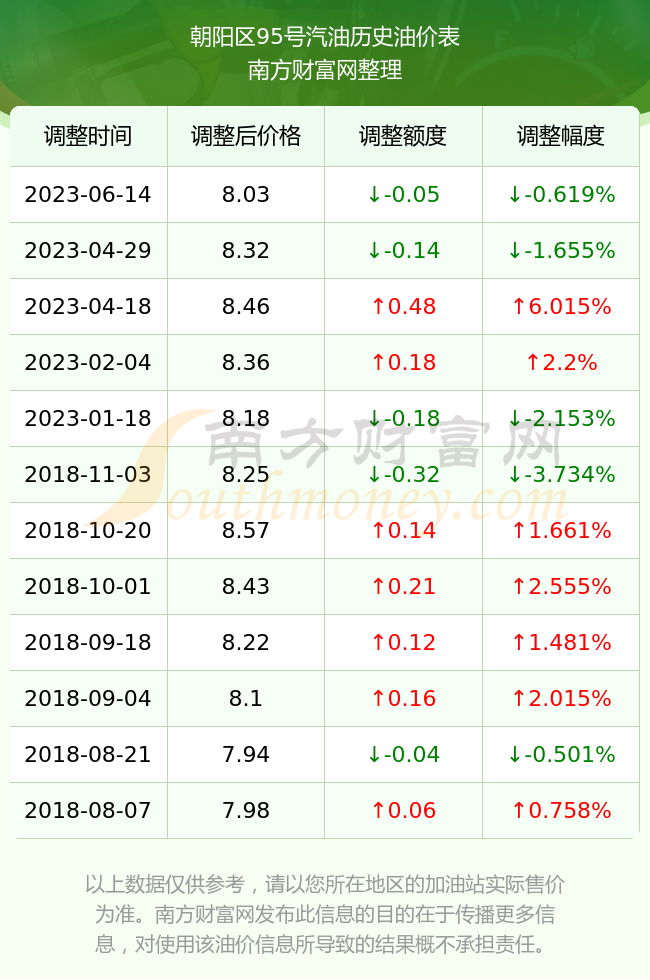The image size is (650, 980).
Task: Click the 8.1 price cell
Action: (246, 698)
